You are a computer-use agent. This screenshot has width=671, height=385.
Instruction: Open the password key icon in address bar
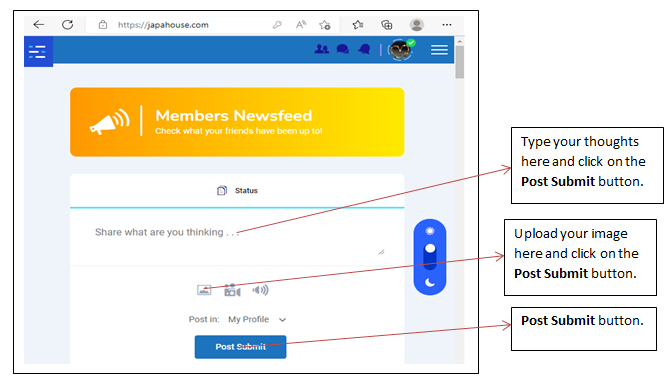click(277, 25)
